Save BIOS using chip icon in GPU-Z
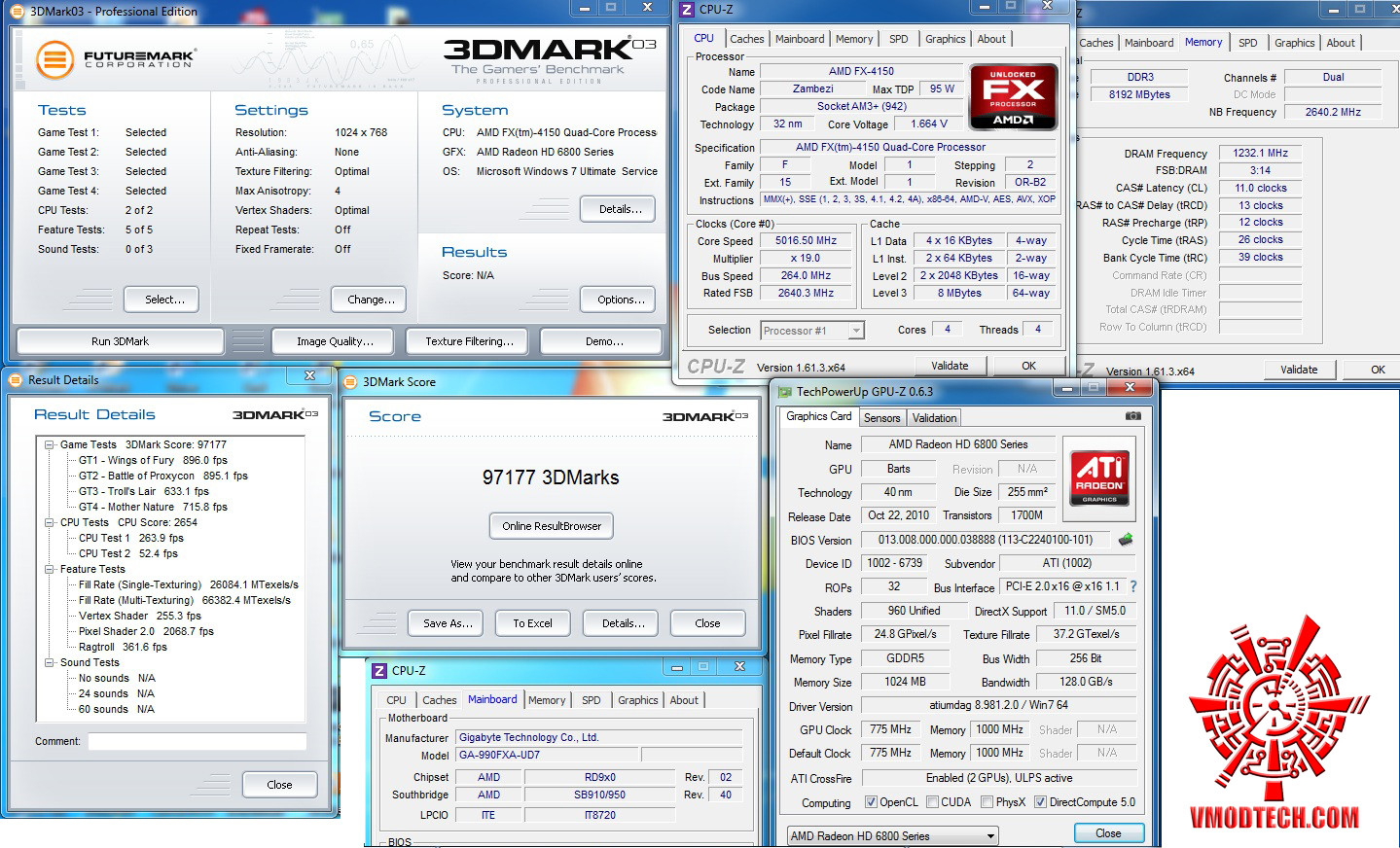The height and width of the screenshot is (848, 1400). (x=1126, y=540)
